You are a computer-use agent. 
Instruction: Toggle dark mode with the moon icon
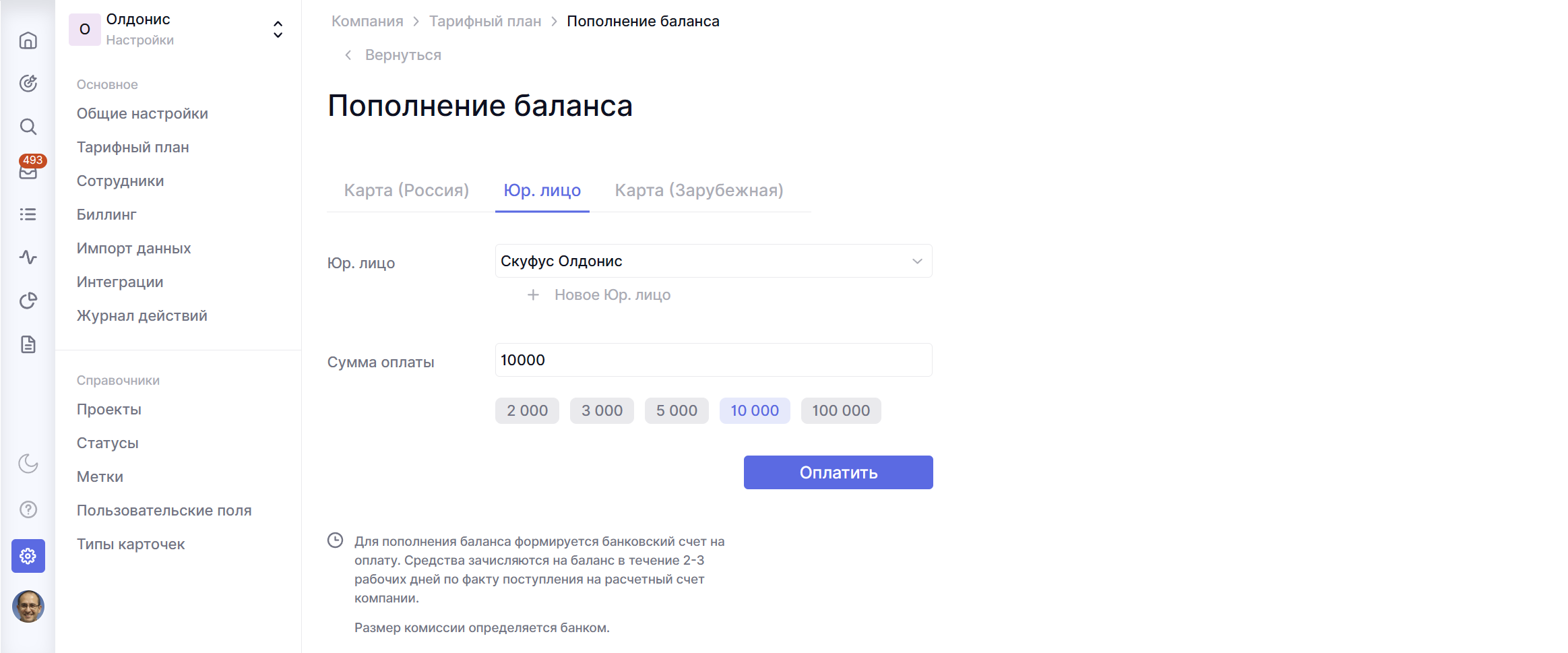(x=28, y=464)
